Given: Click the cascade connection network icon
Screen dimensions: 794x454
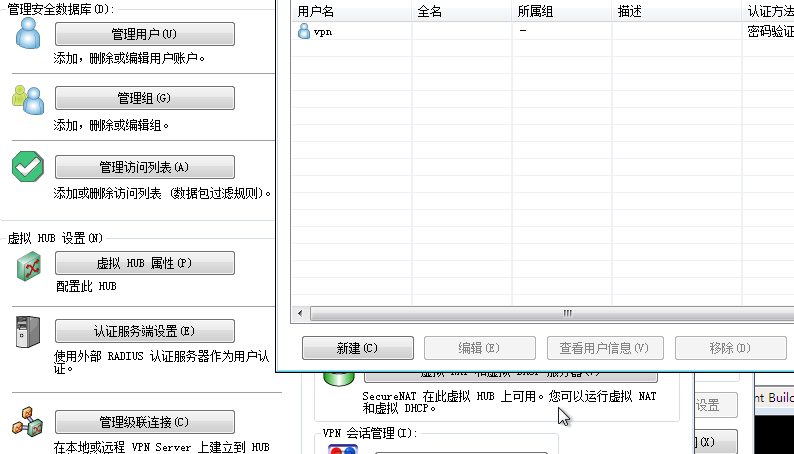Looking at the screenshot, I should (28, 422).
